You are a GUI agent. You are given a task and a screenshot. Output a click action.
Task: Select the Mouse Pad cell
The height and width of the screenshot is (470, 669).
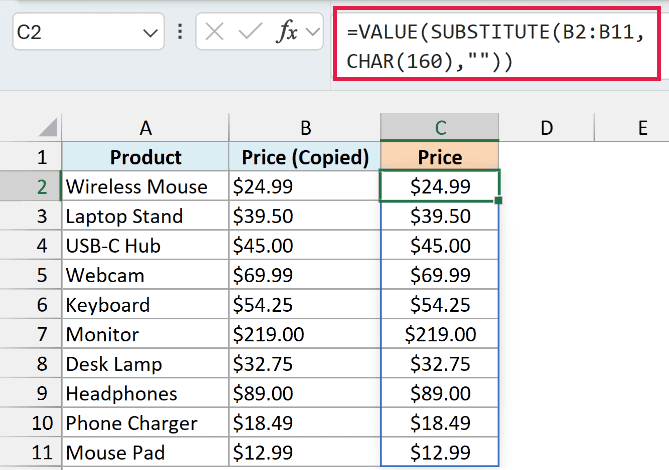(145, 452)
